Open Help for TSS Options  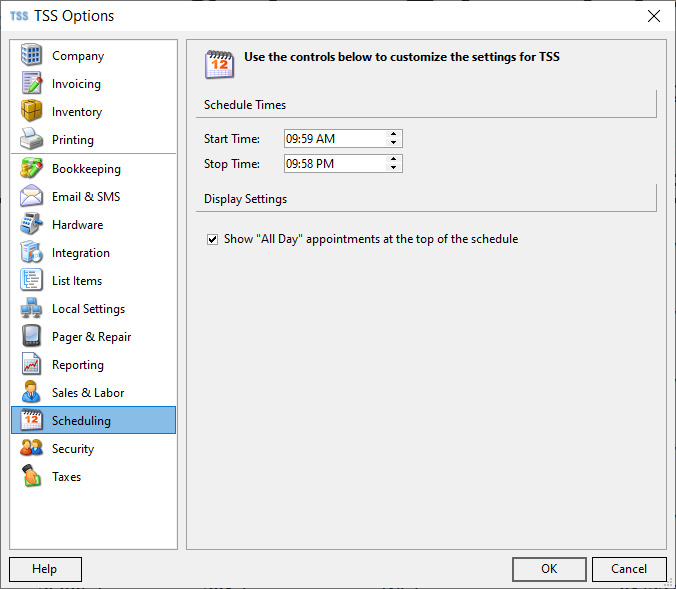pos(45,569)
